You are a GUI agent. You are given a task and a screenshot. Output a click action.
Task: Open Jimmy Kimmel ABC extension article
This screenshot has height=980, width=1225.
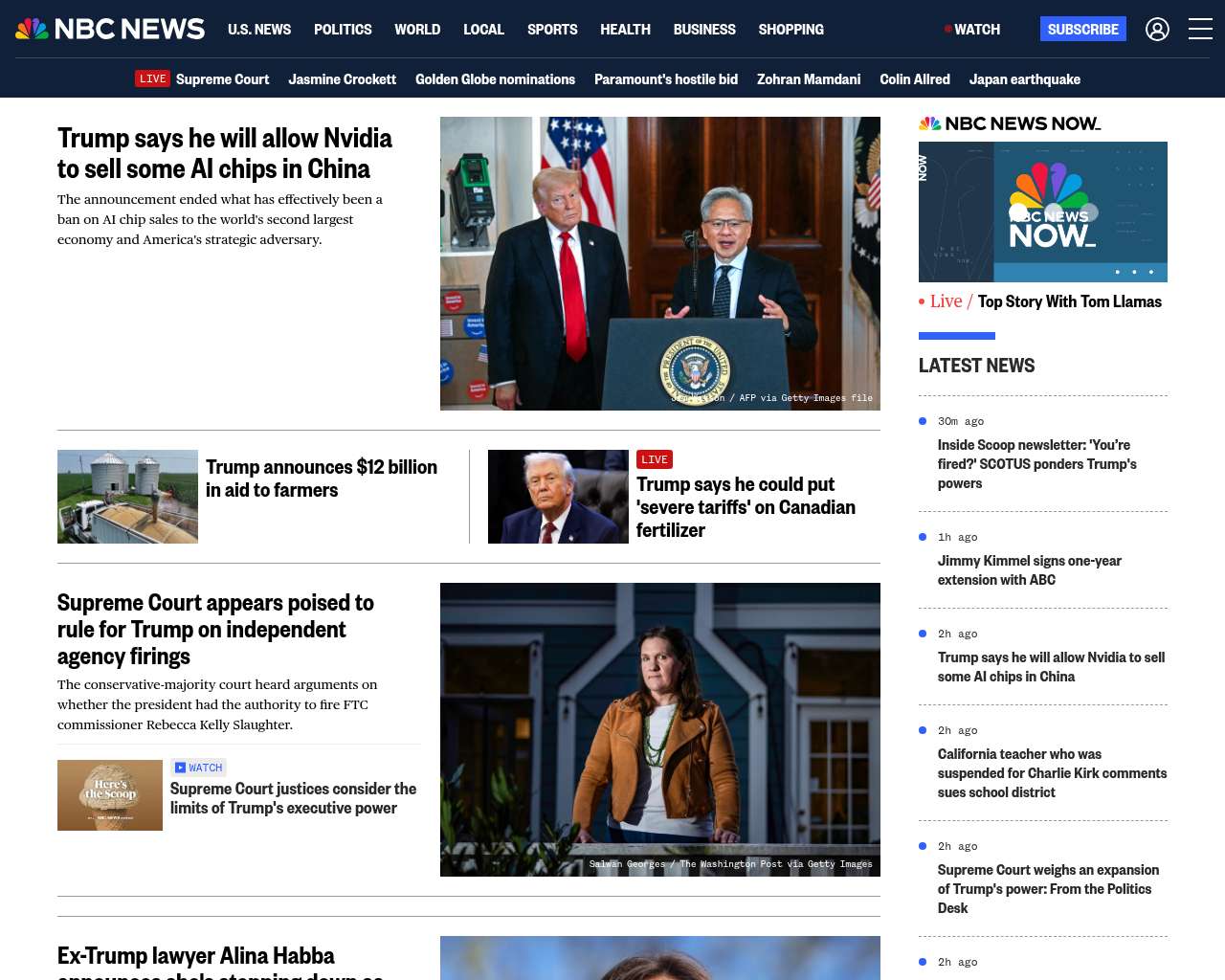click(x=1029, y=570)
